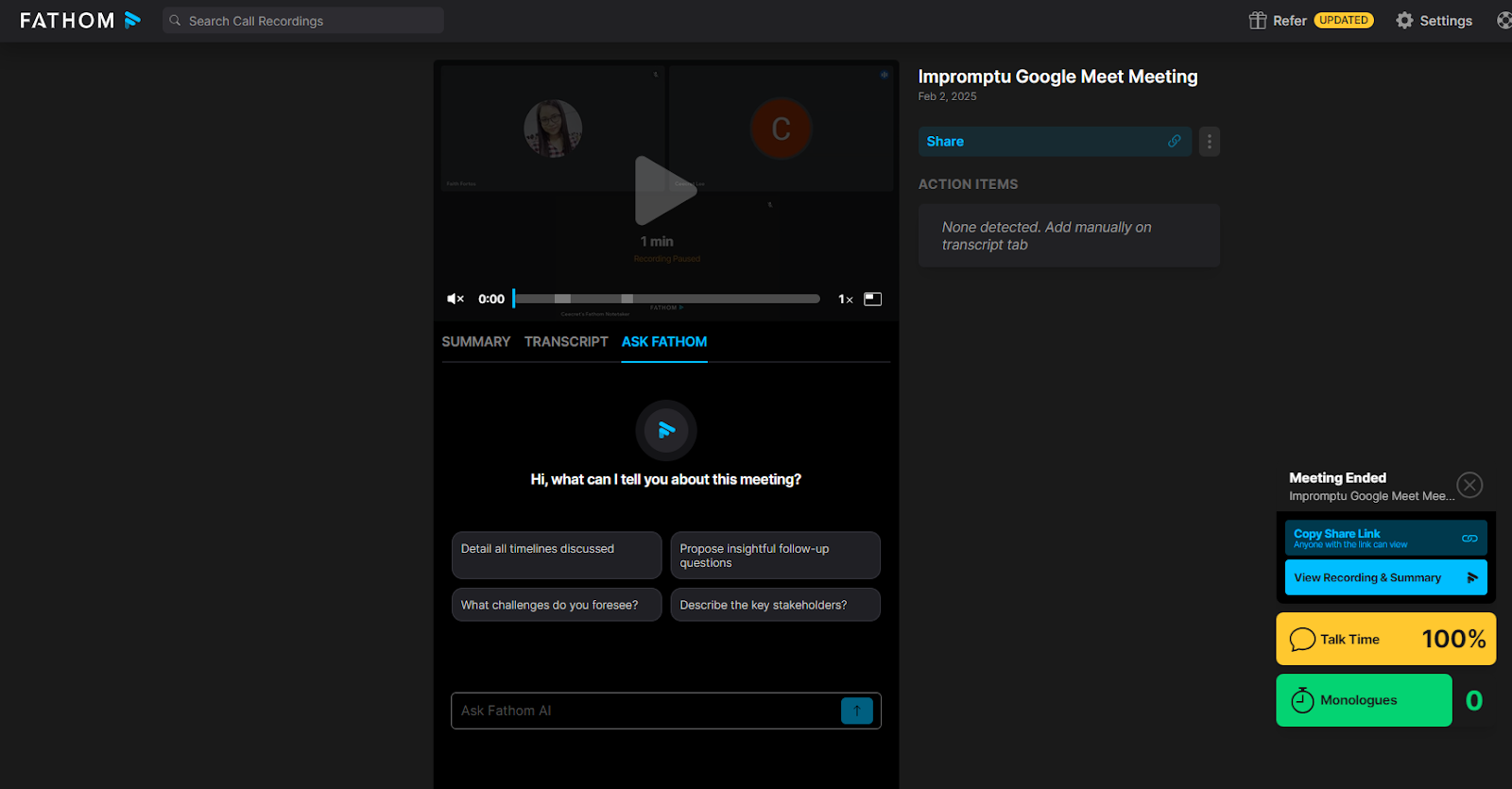The width and height of the screenshot is (1512, 789).
Task: Click Copy Share Link button
Action: pos(1385,538)
